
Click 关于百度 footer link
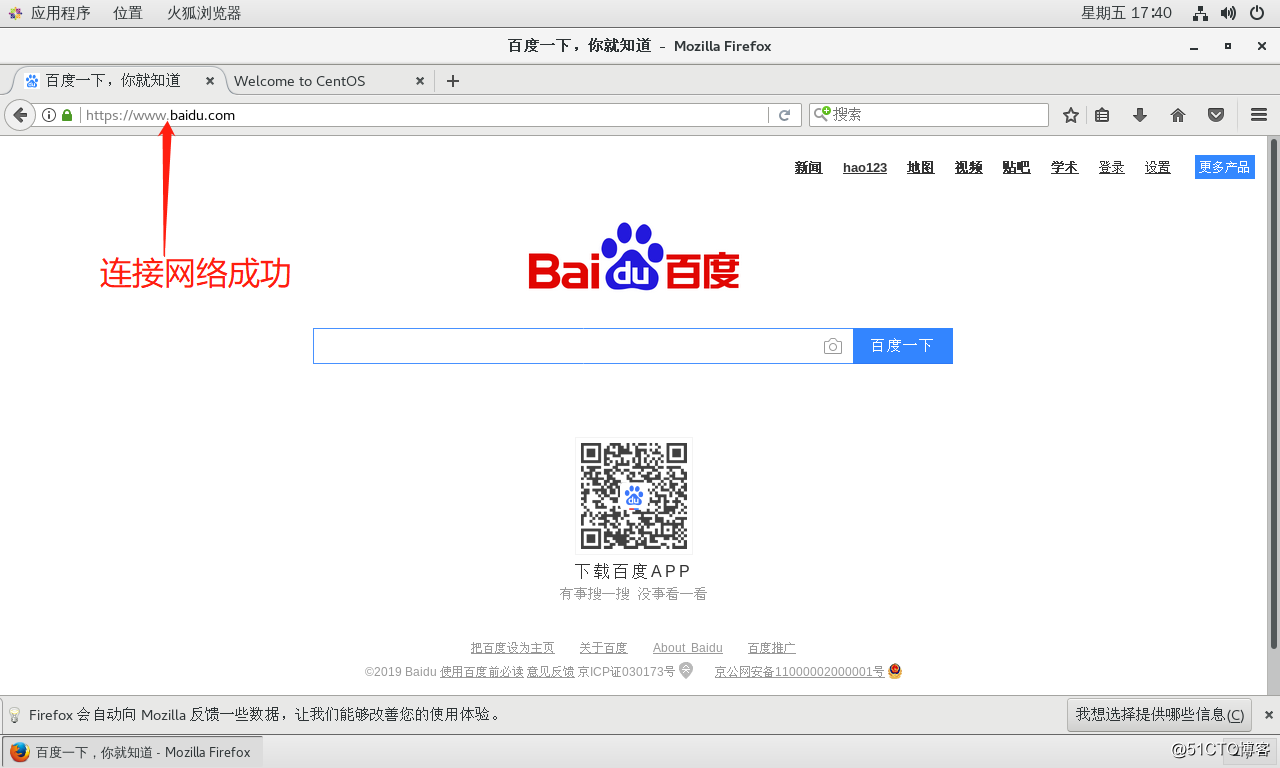603,648
